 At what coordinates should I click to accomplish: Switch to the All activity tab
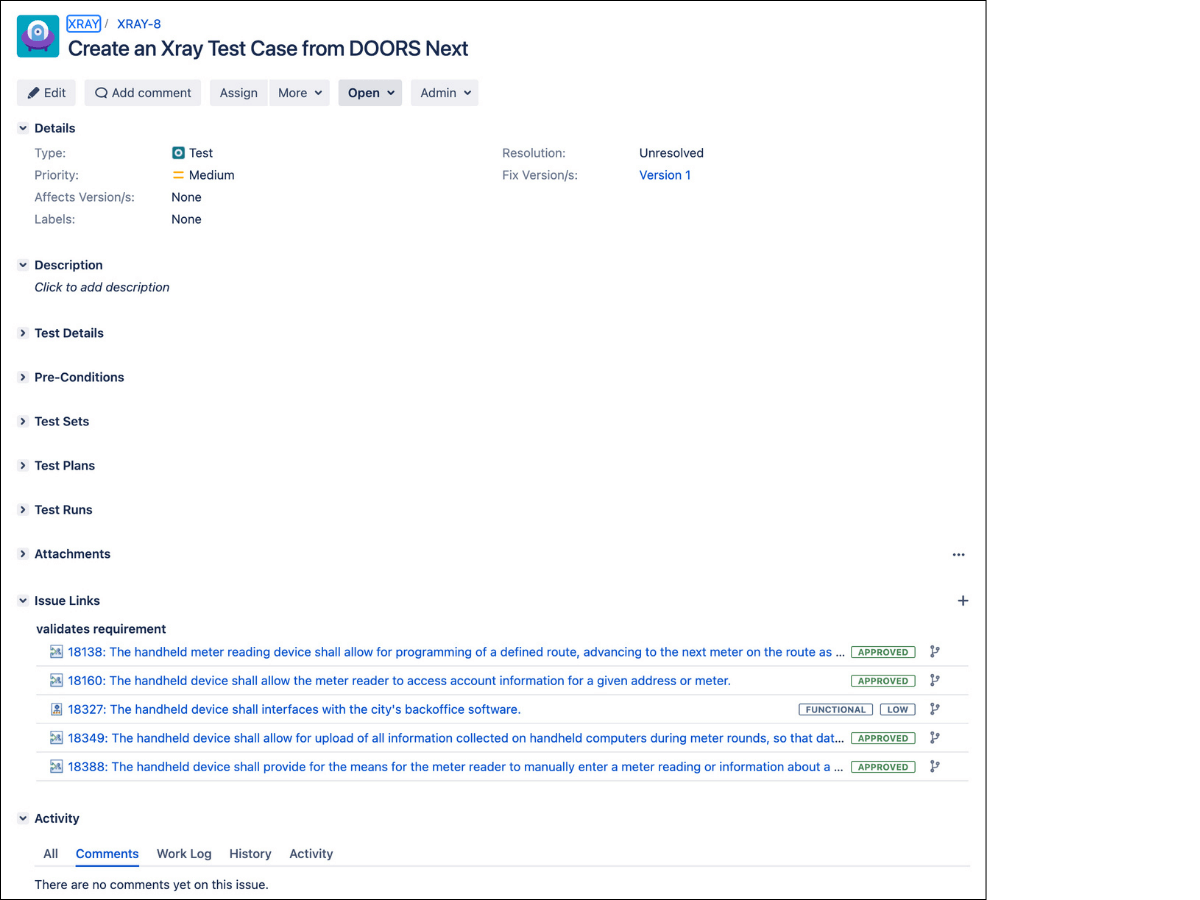point(51,854)
